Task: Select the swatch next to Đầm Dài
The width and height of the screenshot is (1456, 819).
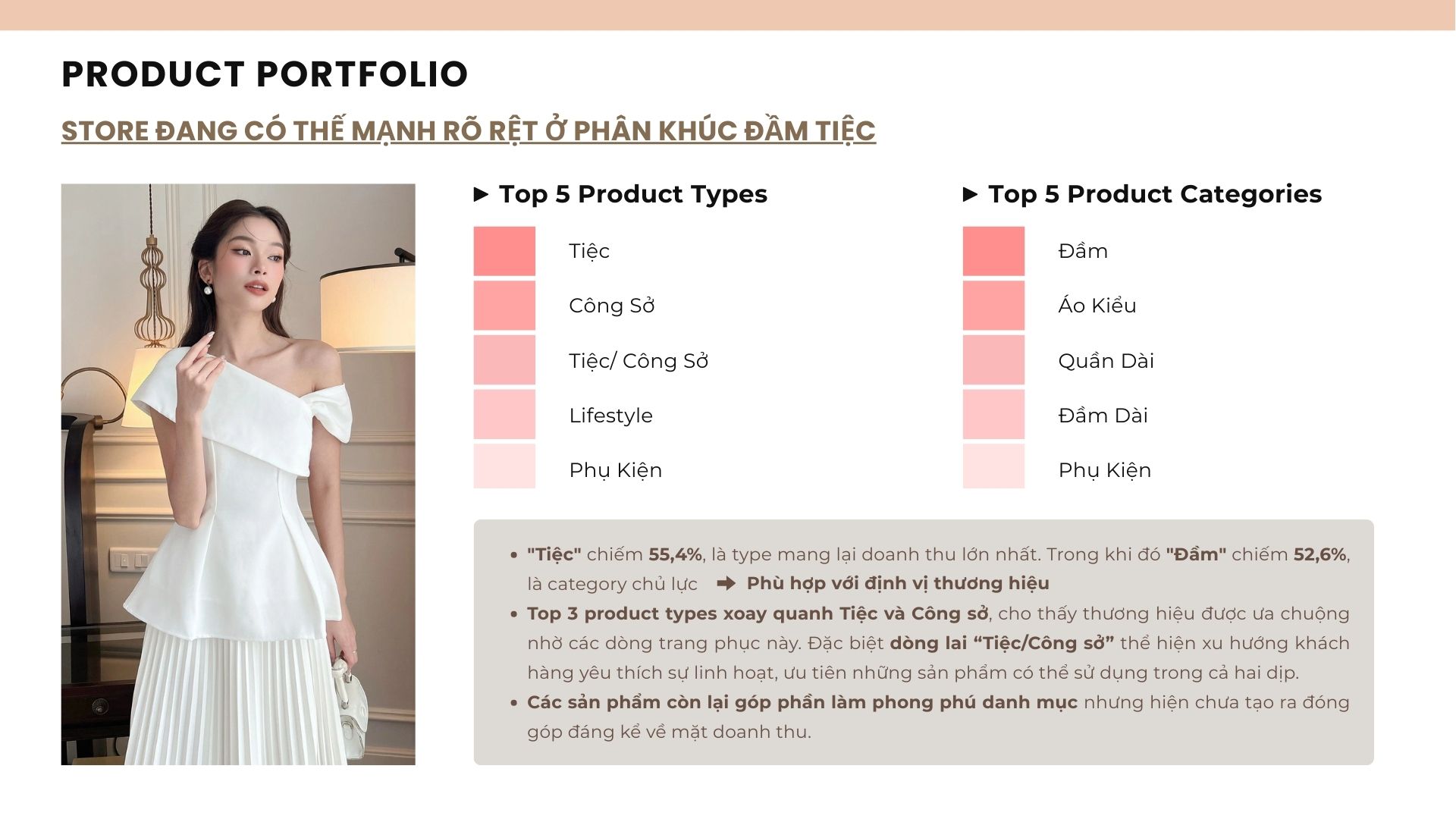Action: pyautogui.click(x=993, y=415)
